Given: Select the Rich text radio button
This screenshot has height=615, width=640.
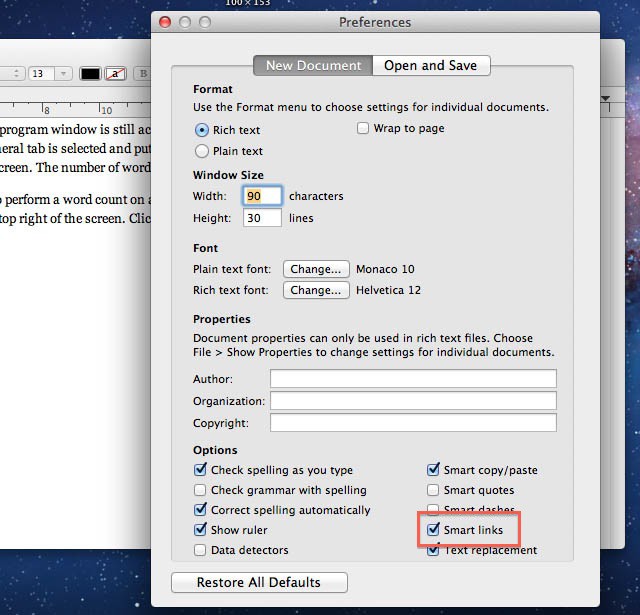Looking at the screenshot, I should pos(202,130).
